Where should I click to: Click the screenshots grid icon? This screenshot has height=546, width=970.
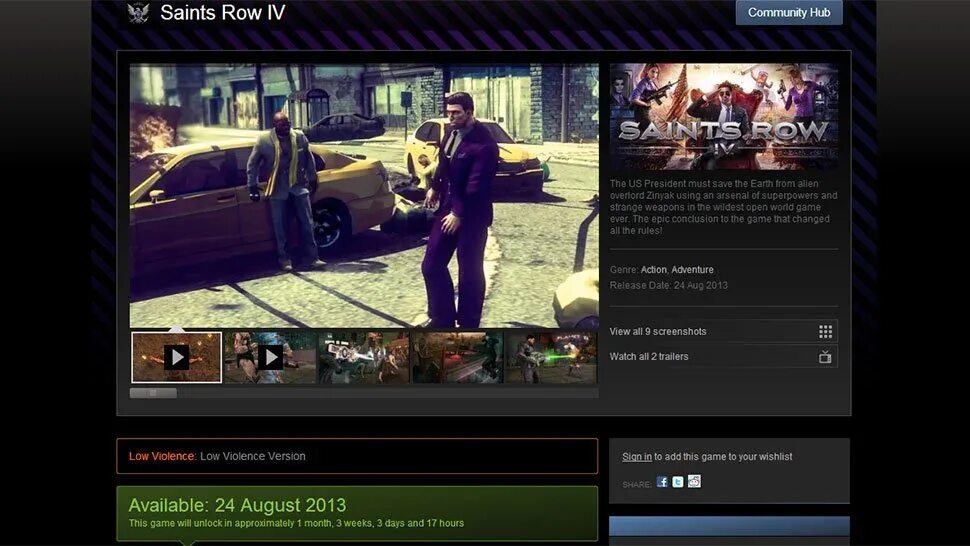pyautogui.click(x=825, y=331)
